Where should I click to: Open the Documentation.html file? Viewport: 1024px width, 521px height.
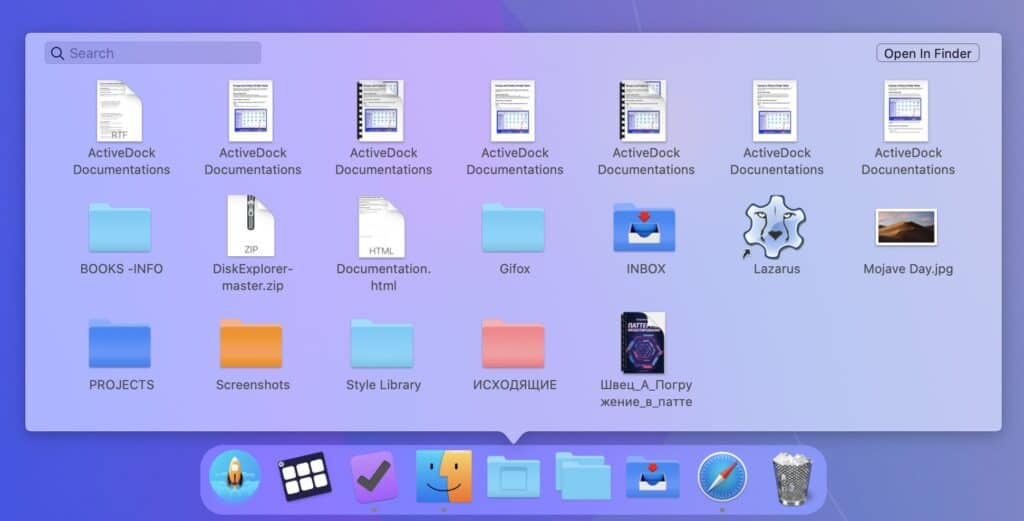point(382,227)
